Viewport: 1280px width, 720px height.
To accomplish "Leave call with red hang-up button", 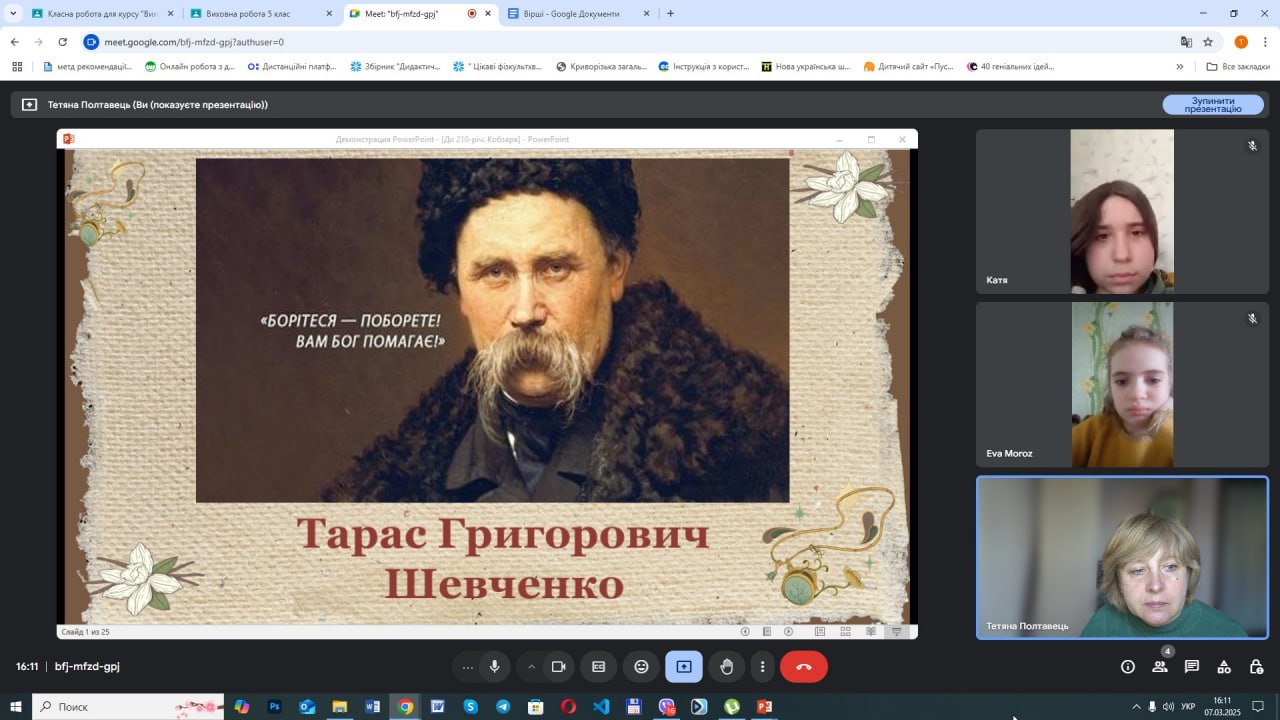I will [x=804, y=667].
